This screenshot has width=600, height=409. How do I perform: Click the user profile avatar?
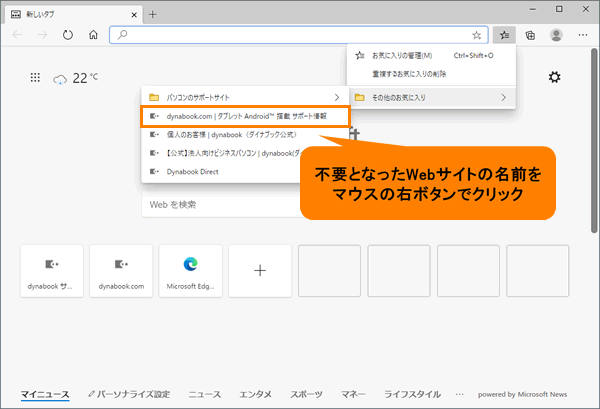pyautogui.click(x=556, y=35)
